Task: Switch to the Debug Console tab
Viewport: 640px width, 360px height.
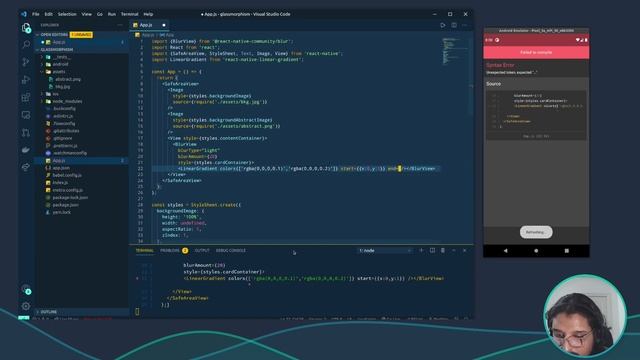Action: tap(231, 250)
